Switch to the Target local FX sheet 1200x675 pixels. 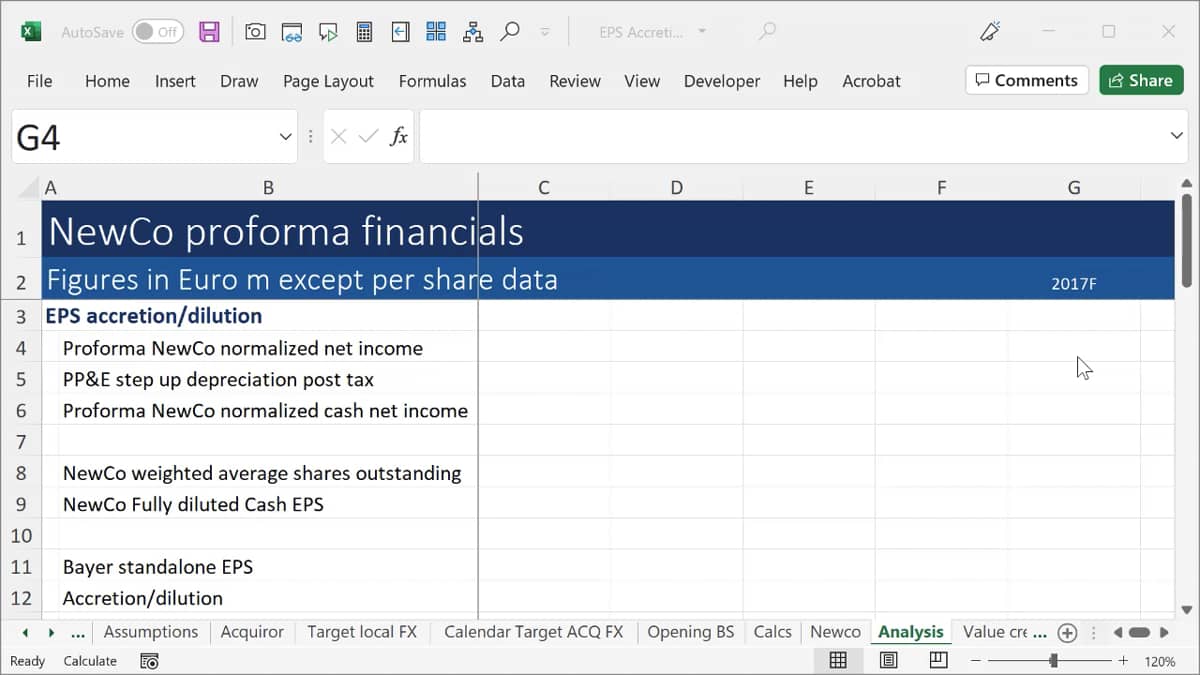click(362, 632)
